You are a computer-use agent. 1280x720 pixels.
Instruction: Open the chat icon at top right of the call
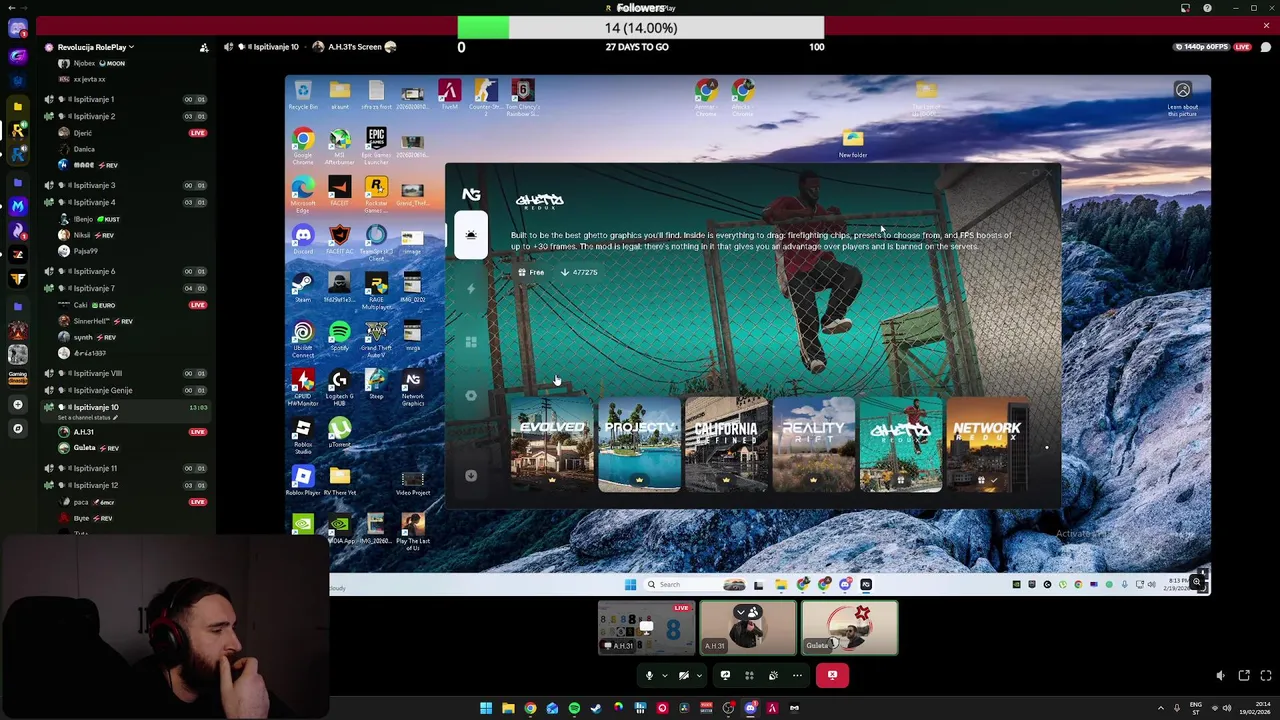(x=1266, y=47)
